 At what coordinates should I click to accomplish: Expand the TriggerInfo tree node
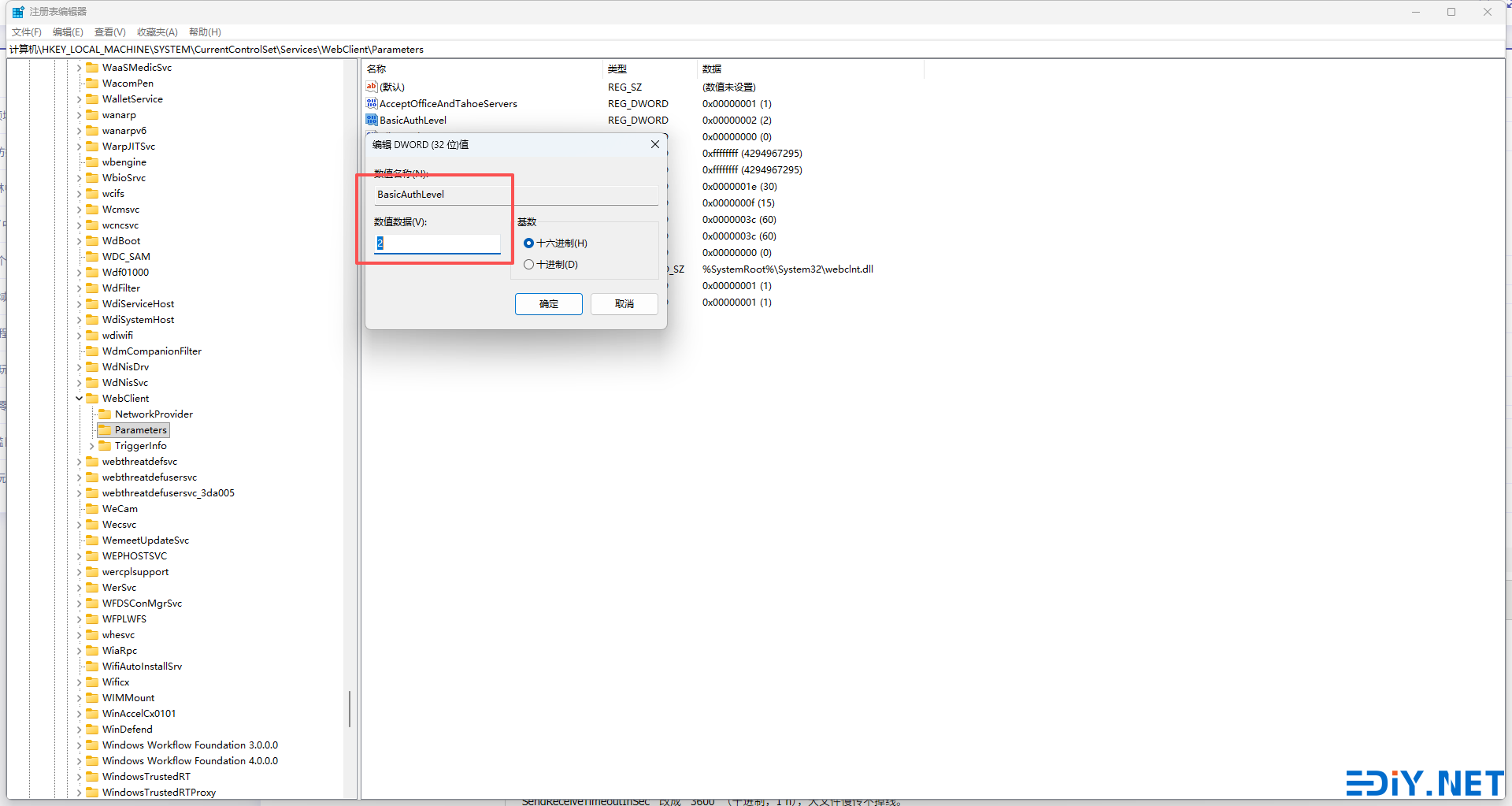[91, 445]
